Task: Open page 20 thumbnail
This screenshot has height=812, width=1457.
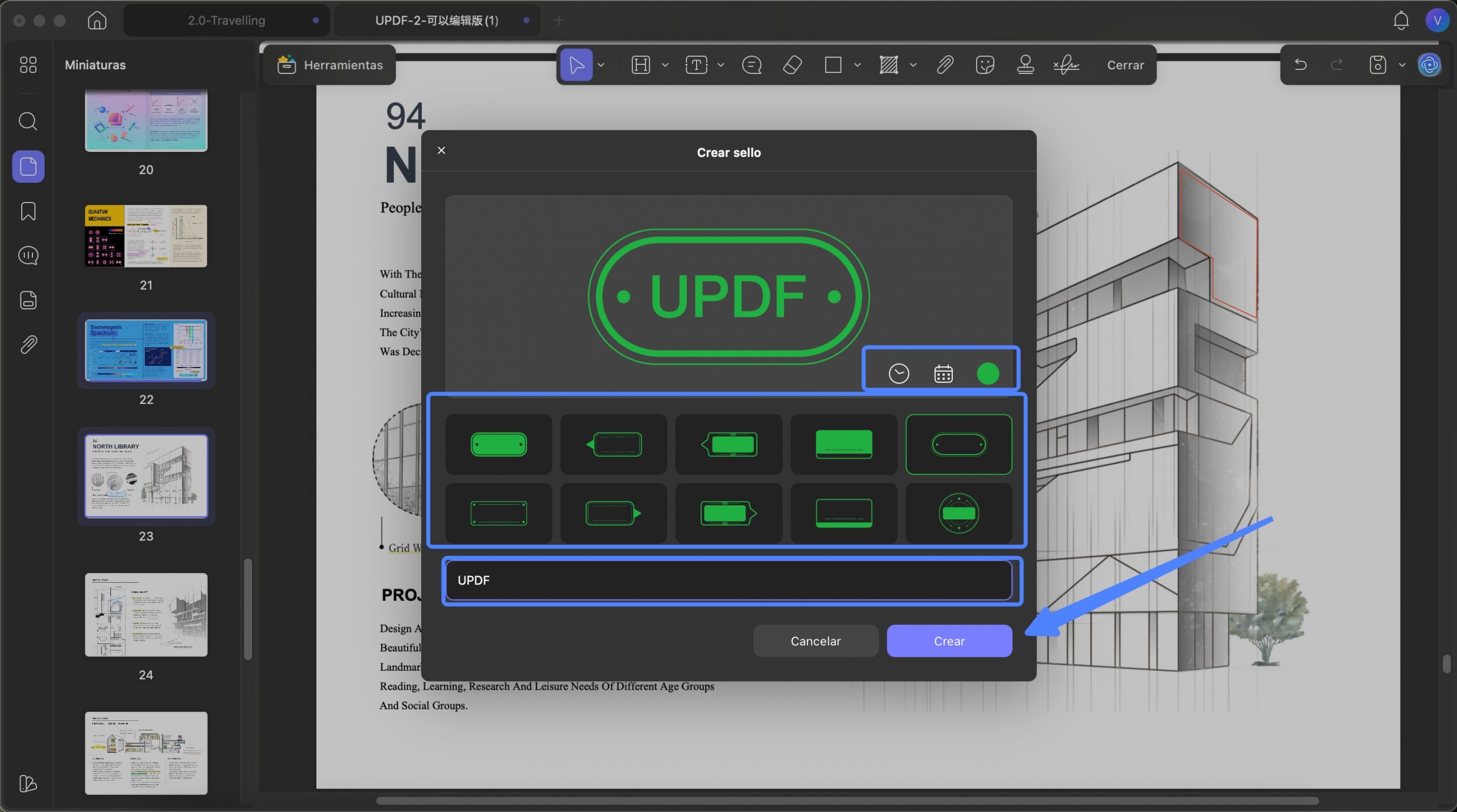Action: click(x=146, y=120)
